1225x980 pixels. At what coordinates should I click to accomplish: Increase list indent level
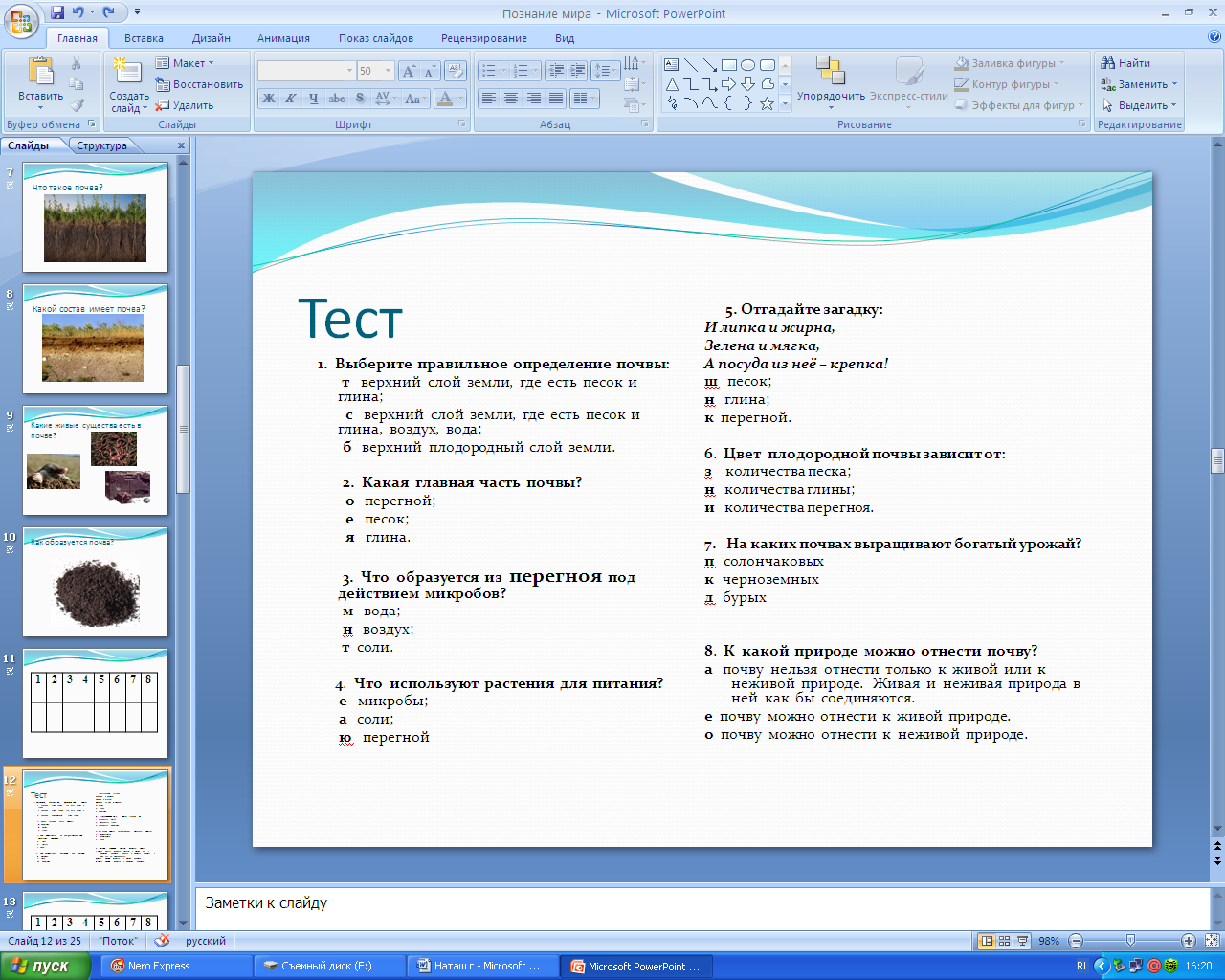pos(577,71)
